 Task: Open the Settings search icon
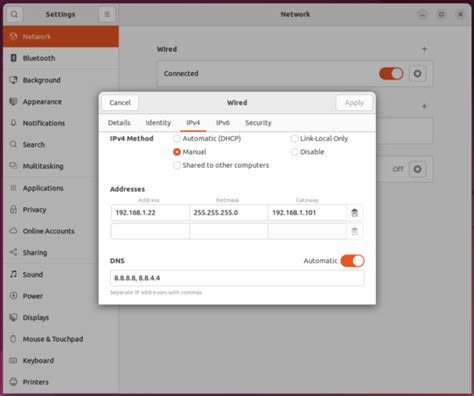tap(14, 14)
